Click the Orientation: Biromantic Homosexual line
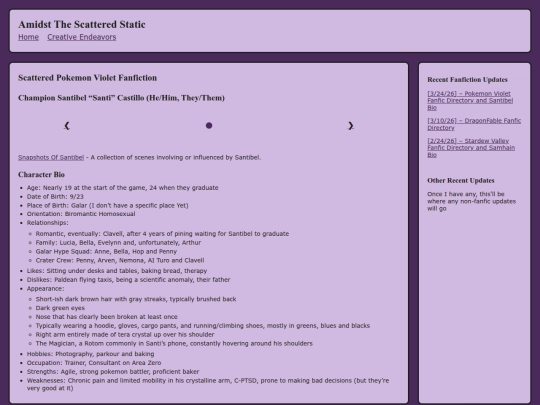This screenshot has height=405, width=540. (81, 214)
